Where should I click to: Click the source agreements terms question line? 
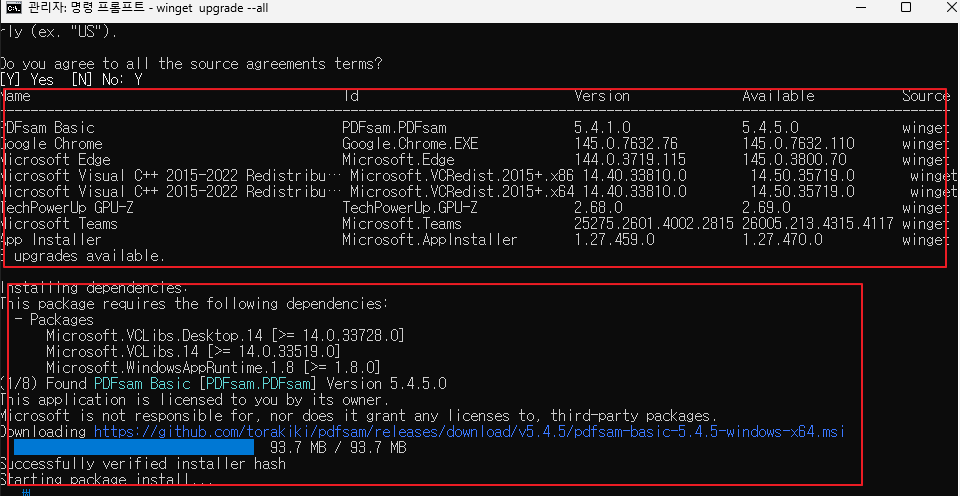(192, 64)
